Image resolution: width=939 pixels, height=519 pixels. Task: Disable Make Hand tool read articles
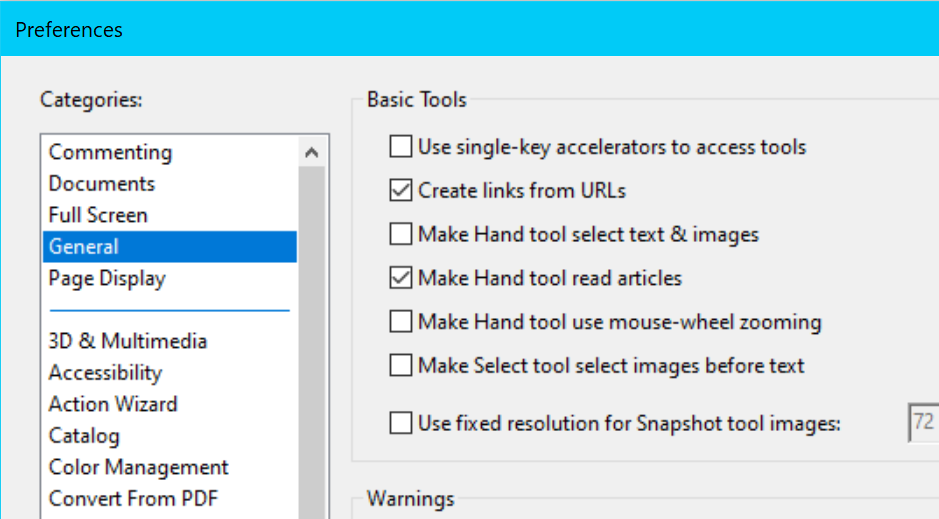(x=401, y=278)
